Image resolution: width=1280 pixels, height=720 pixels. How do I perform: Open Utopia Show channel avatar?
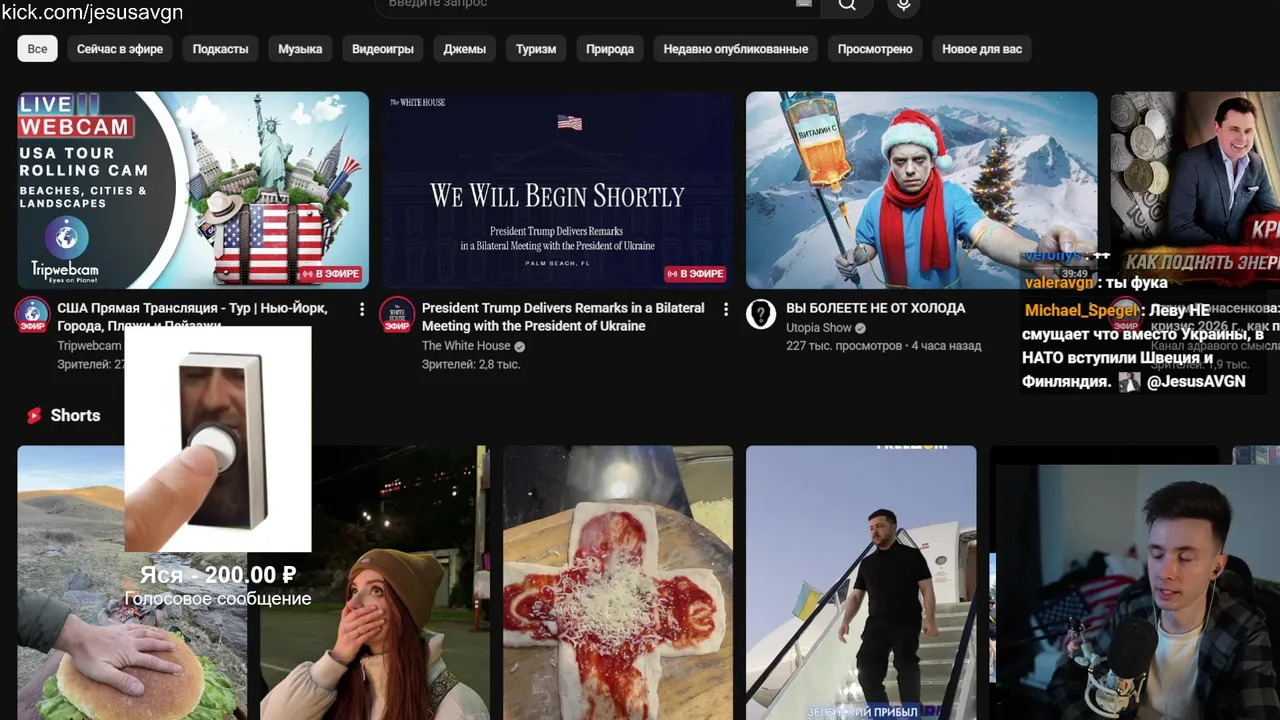pos(761,315)
